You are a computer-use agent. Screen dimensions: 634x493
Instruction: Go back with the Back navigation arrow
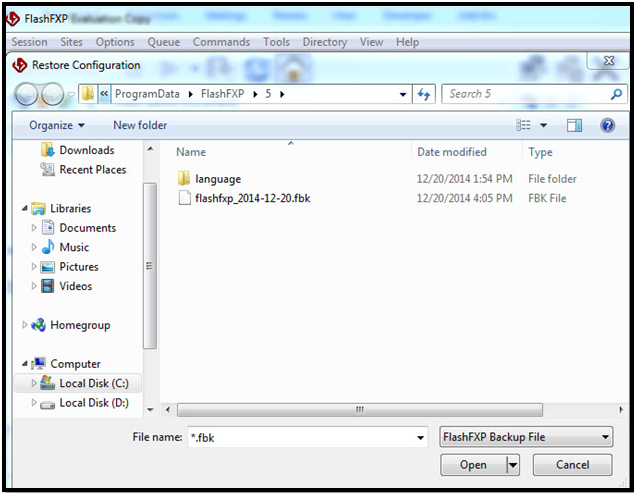(27, 94)
